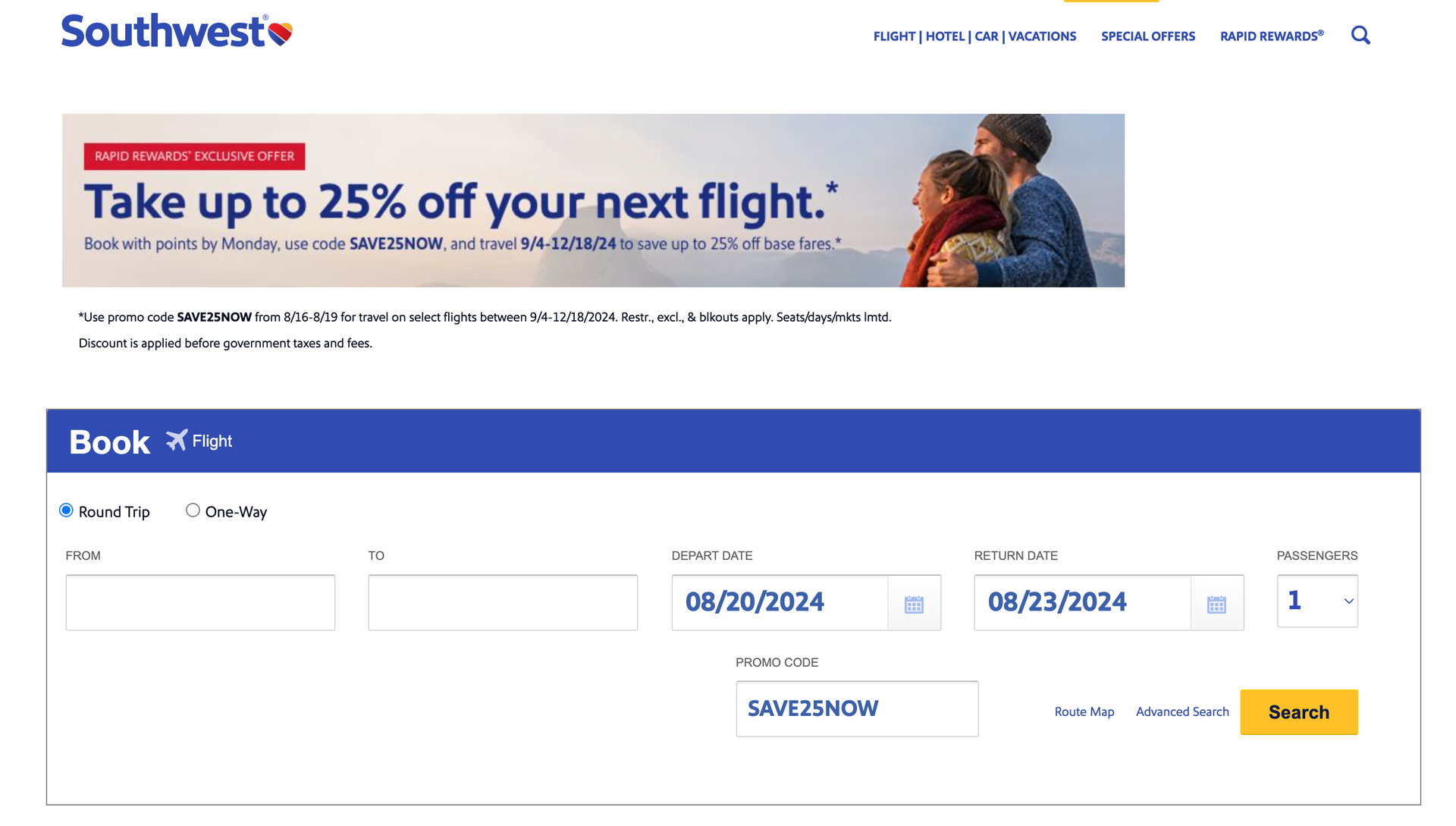The height and width of the screenshot is (826, 1456).
Task: Open the return date calendar picker
Action: 1216,603
